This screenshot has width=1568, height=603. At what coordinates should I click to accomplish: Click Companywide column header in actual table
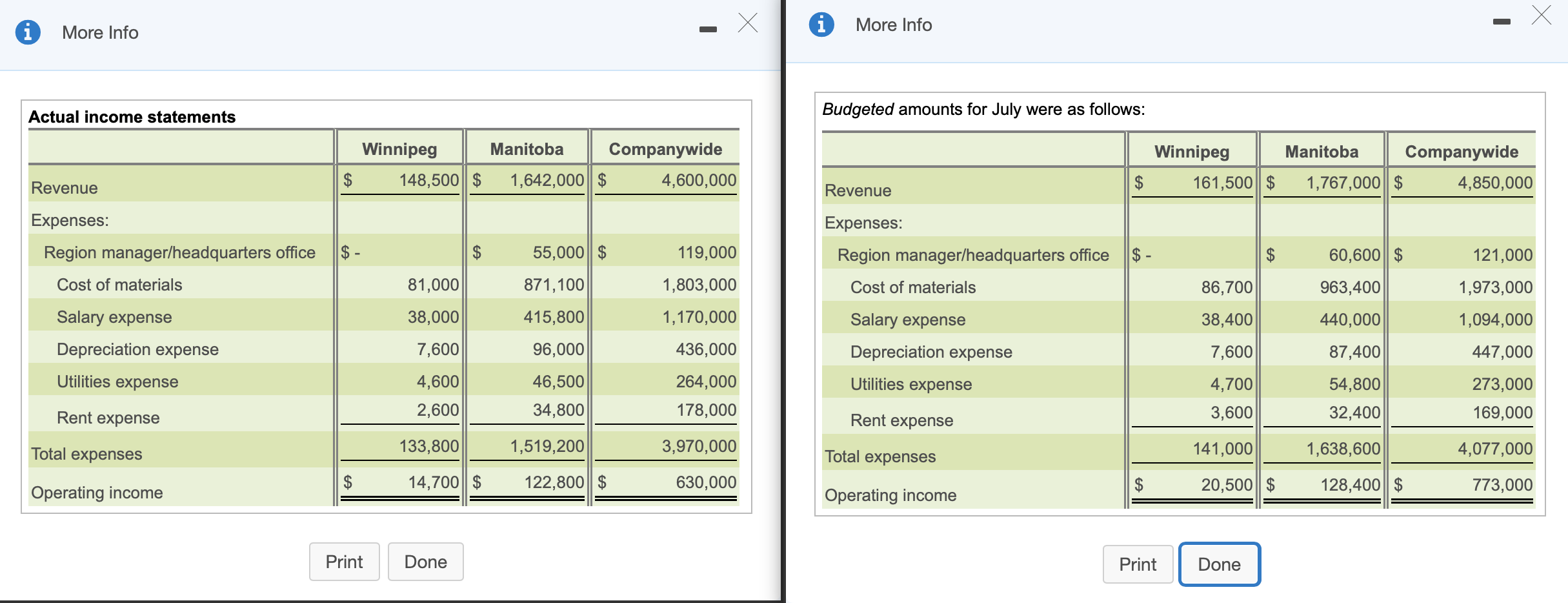pyautogui.click(x=665, y=149)
